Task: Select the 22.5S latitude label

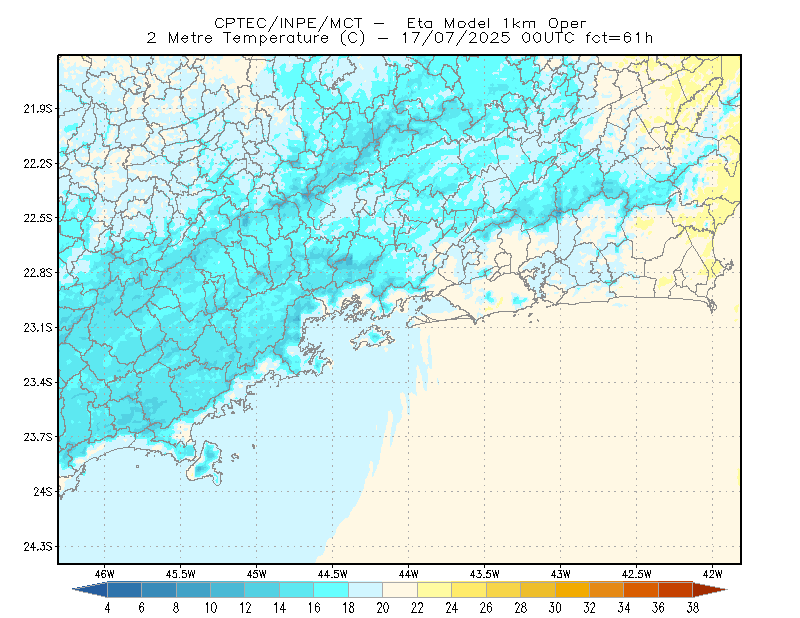Action: (37, 218)
